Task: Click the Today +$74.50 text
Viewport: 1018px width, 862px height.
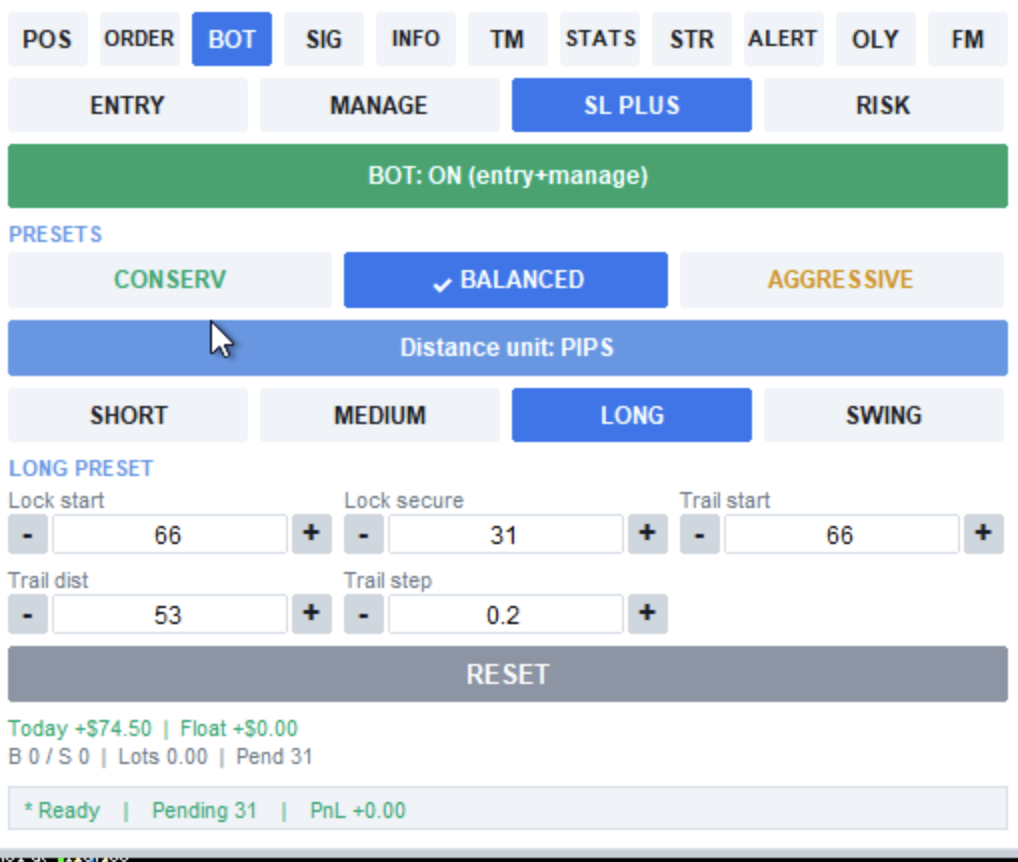Action: (x=80, y=729)
